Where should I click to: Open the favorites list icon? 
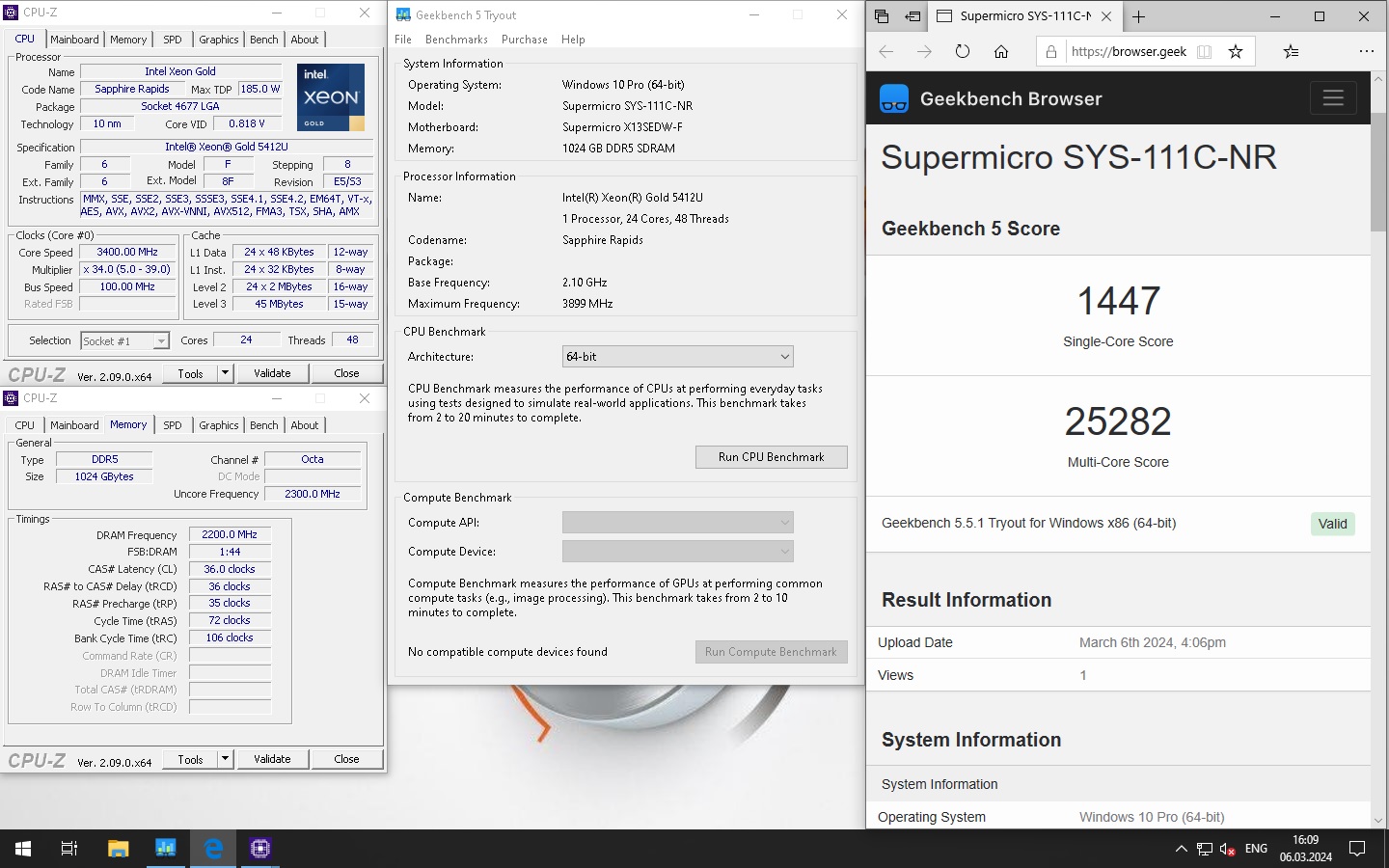point(1292,51)
